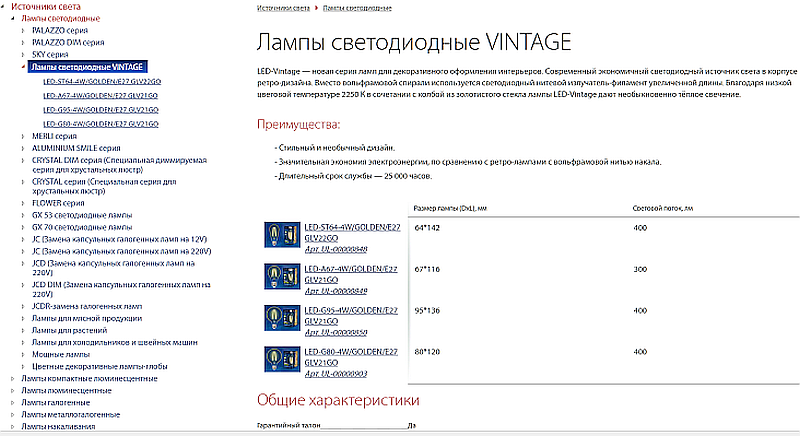Open LED-G80-4W/GOLDEN/E27 GLV21GO sidebar link
Screen dimensions: 800x436
coord(101,124)
